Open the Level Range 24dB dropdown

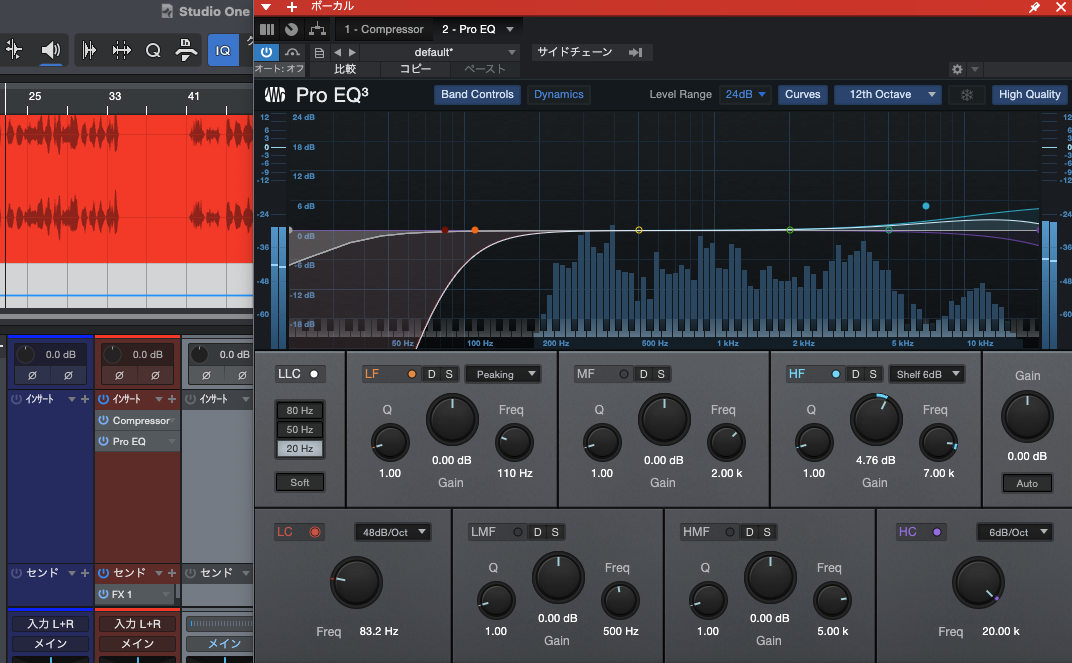pyautogui.click(x=746, y=95)
